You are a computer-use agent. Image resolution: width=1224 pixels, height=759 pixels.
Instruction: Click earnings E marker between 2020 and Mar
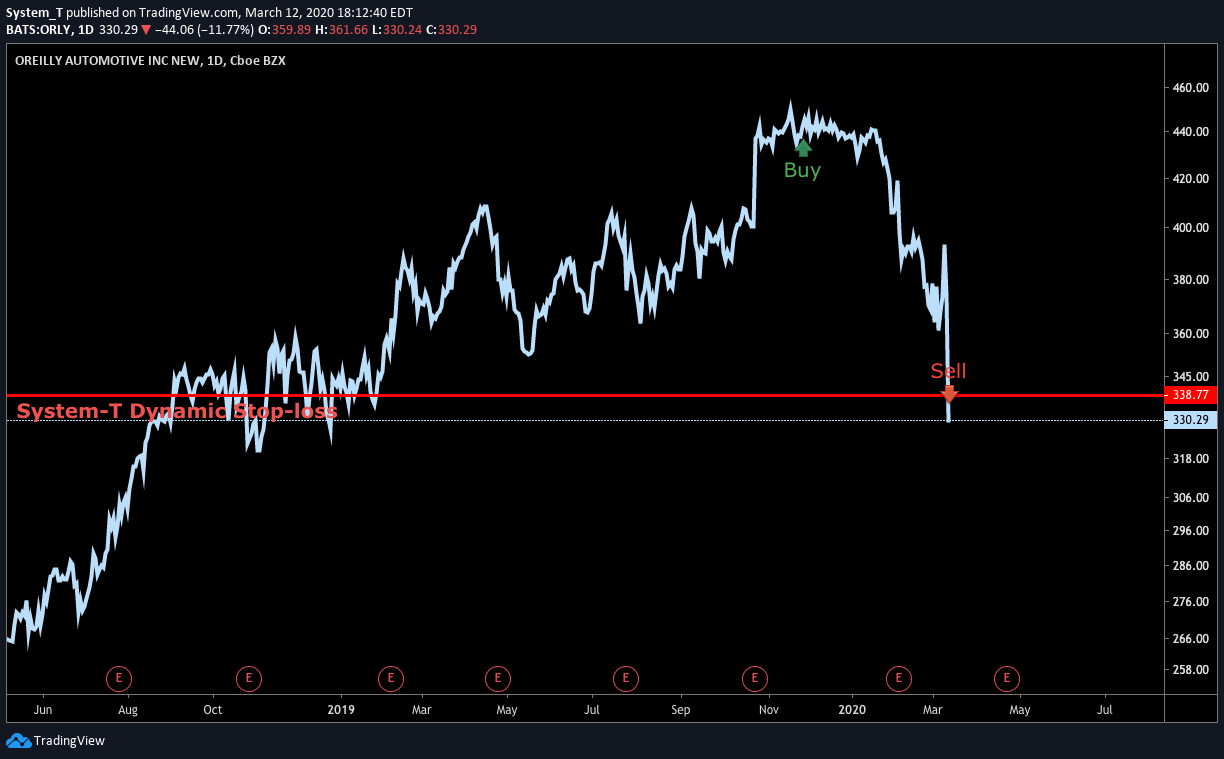click(898, 679)
